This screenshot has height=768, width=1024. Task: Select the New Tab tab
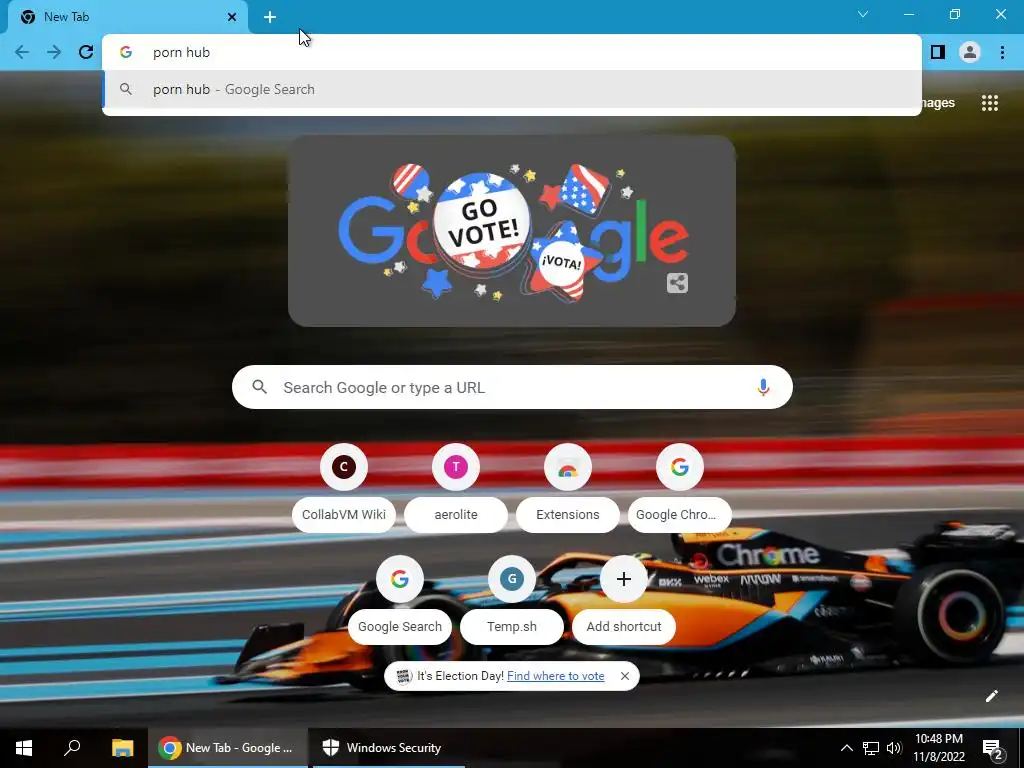[x=127, y=17]
